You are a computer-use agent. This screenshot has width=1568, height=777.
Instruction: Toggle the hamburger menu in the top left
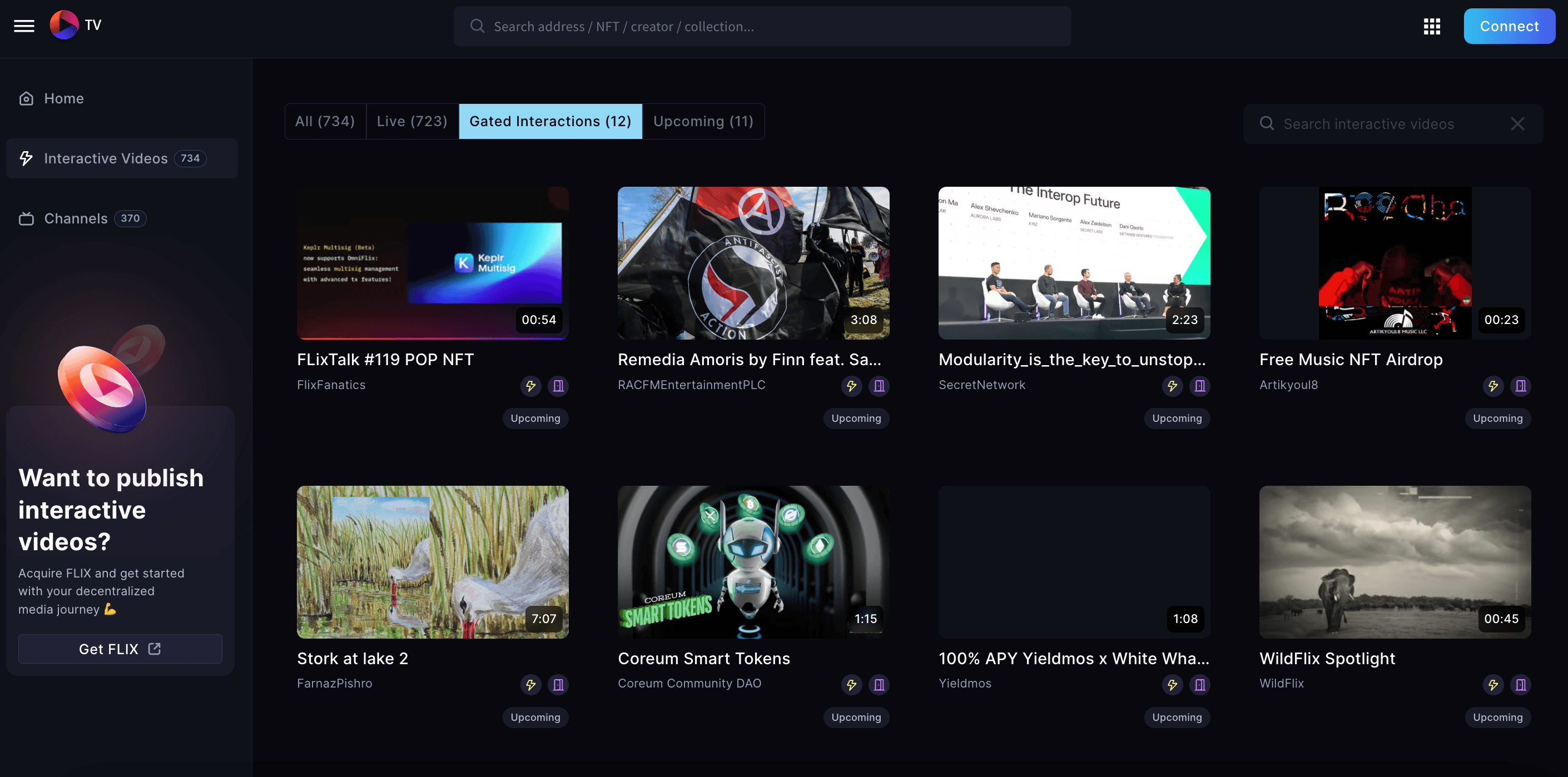[x=23, y=26]
